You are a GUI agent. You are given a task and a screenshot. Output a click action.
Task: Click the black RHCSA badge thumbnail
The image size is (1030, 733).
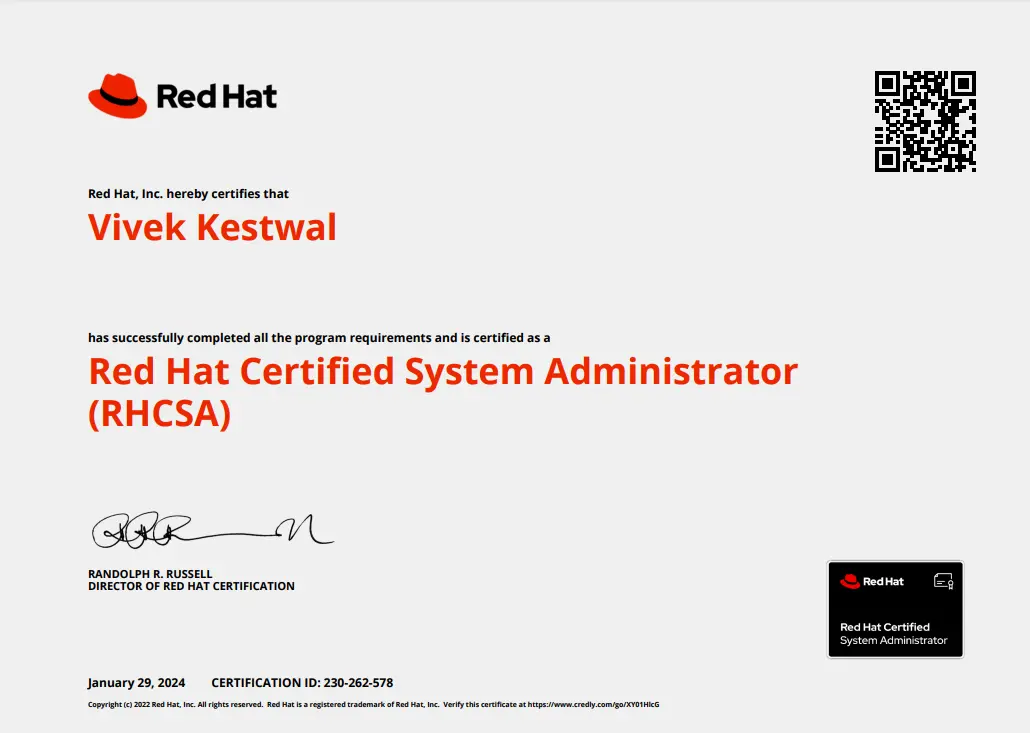(x=895, y=609)
